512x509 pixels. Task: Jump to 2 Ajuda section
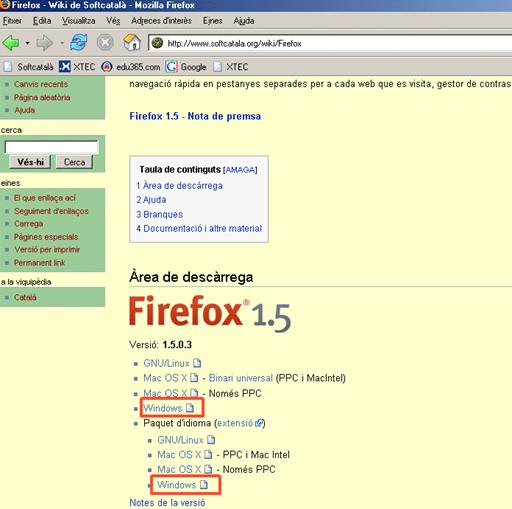pyautogui.click(x=151, y=200)
